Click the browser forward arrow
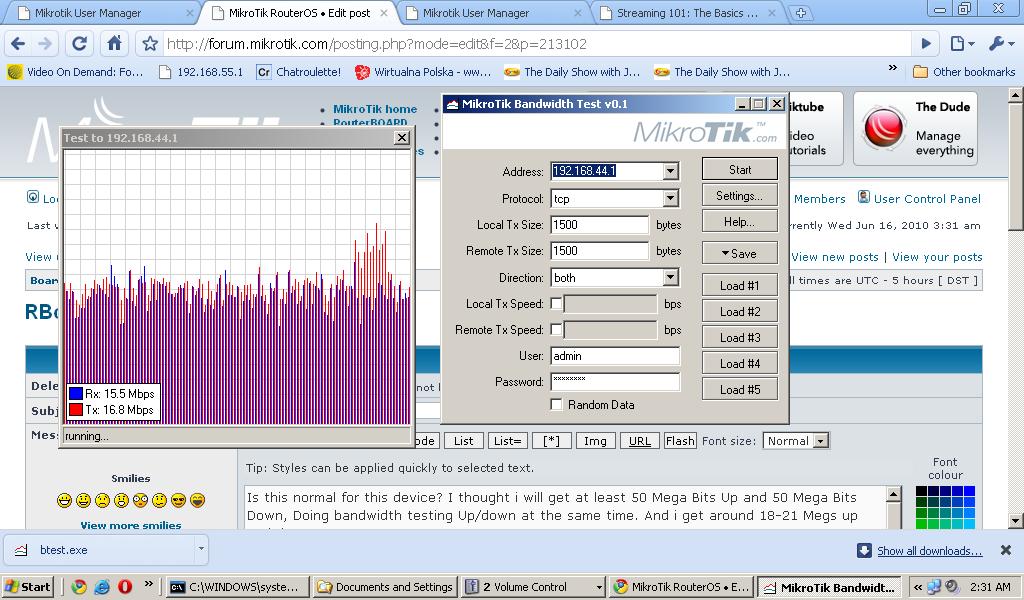Screen dimensions: 1024x600 (x=45, y=44)
